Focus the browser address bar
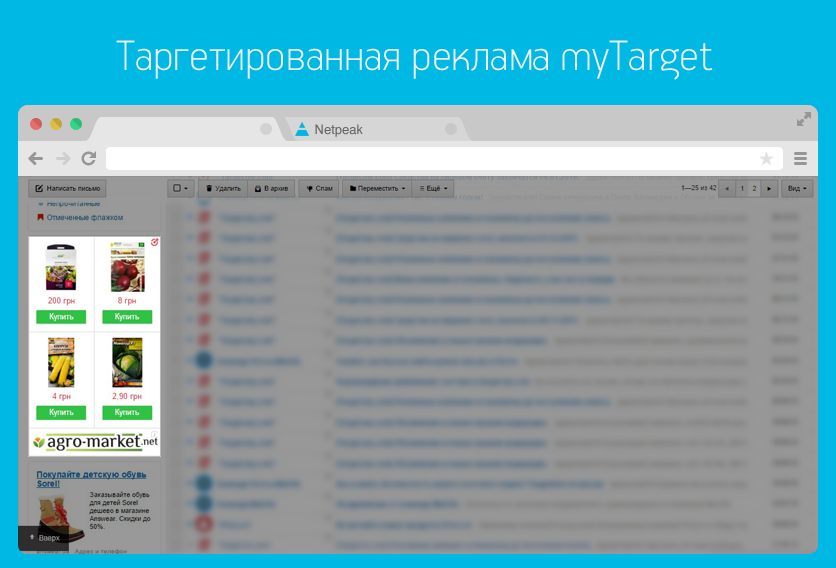836x568 pixels. click(x=444, y=158)
